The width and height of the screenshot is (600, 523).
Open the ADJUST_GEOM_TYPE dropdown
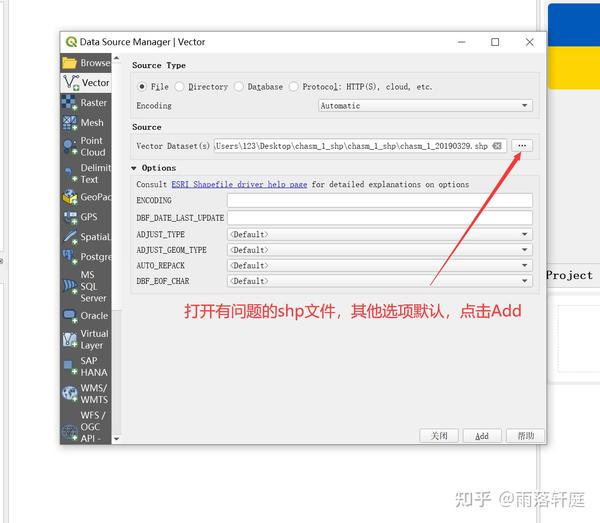pos(380,250)
